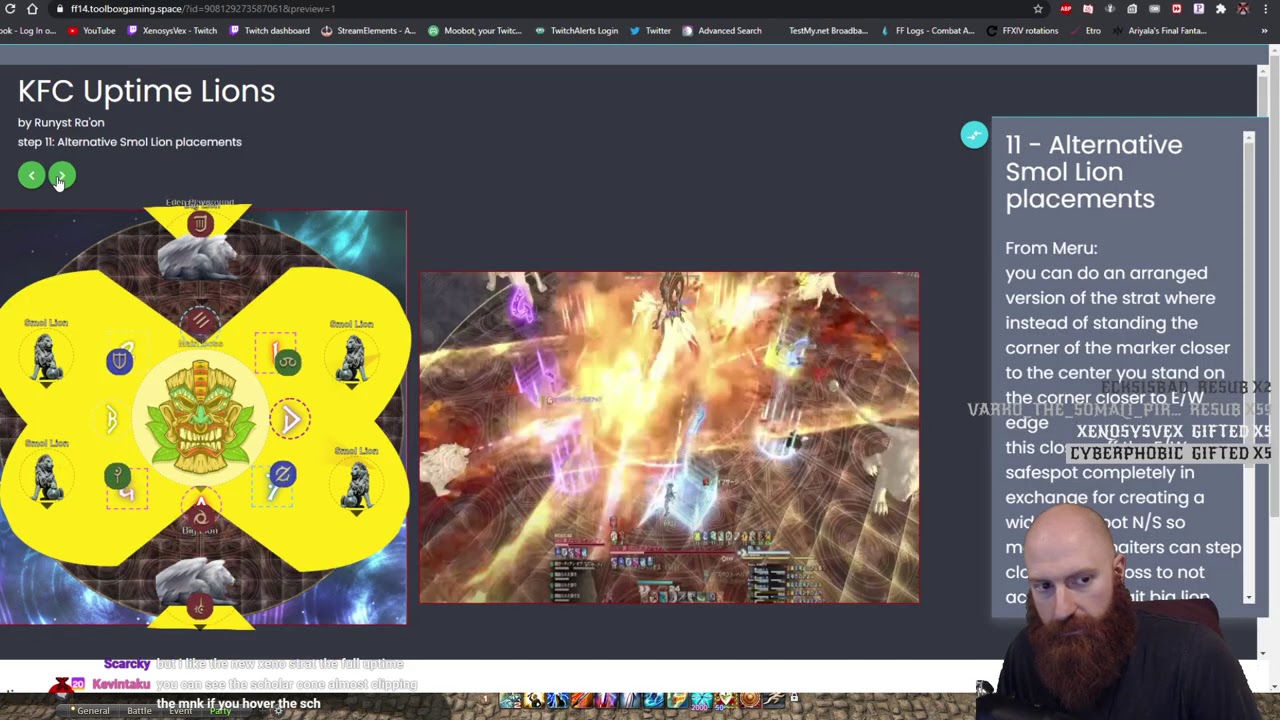Open Twitch dashboard bookmark
1280x720 pixels.
[x=269, y=31]
